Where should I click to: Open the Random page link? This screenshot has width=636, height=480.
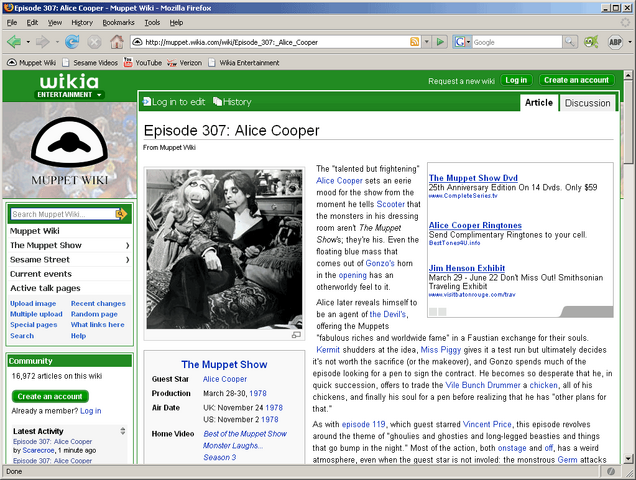[94, 314]
